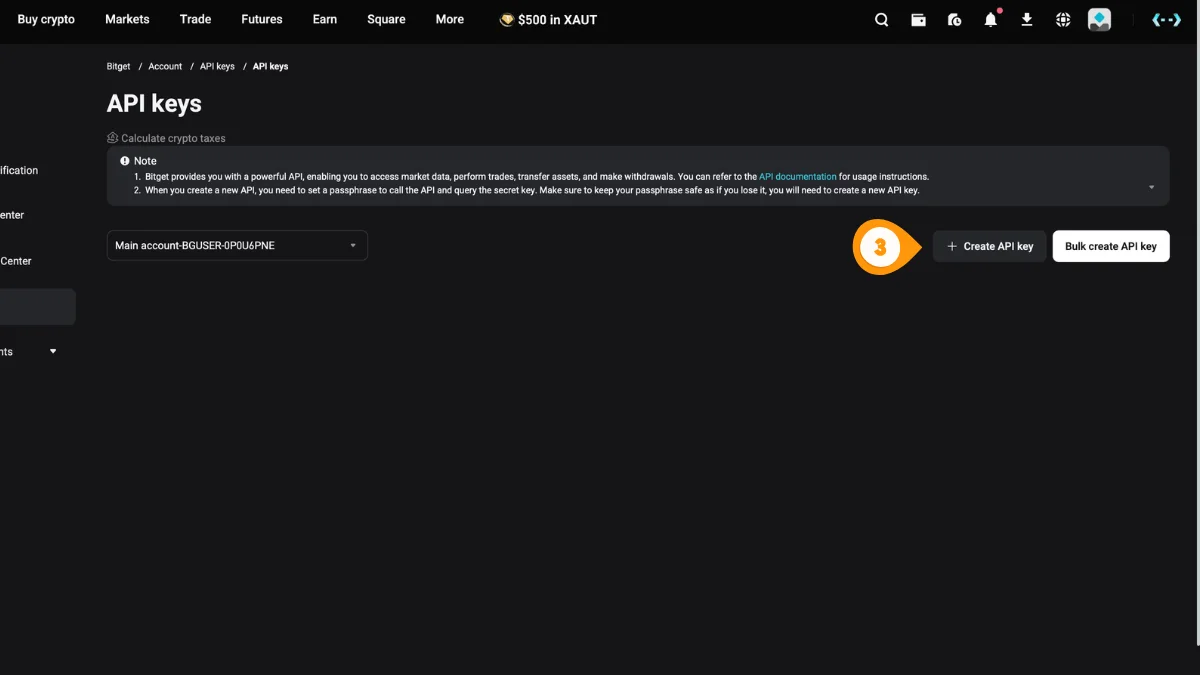Click Create API key button
1200x675 pixels.
(x=990, y=246)
